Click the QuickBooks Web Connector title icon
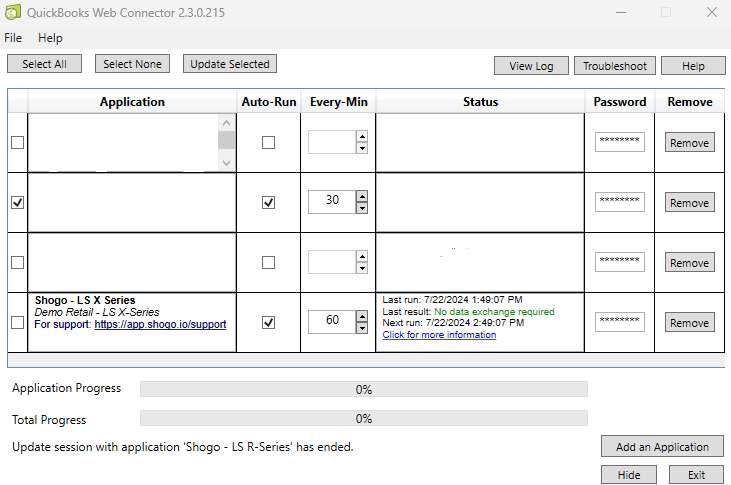 point(13,12)
